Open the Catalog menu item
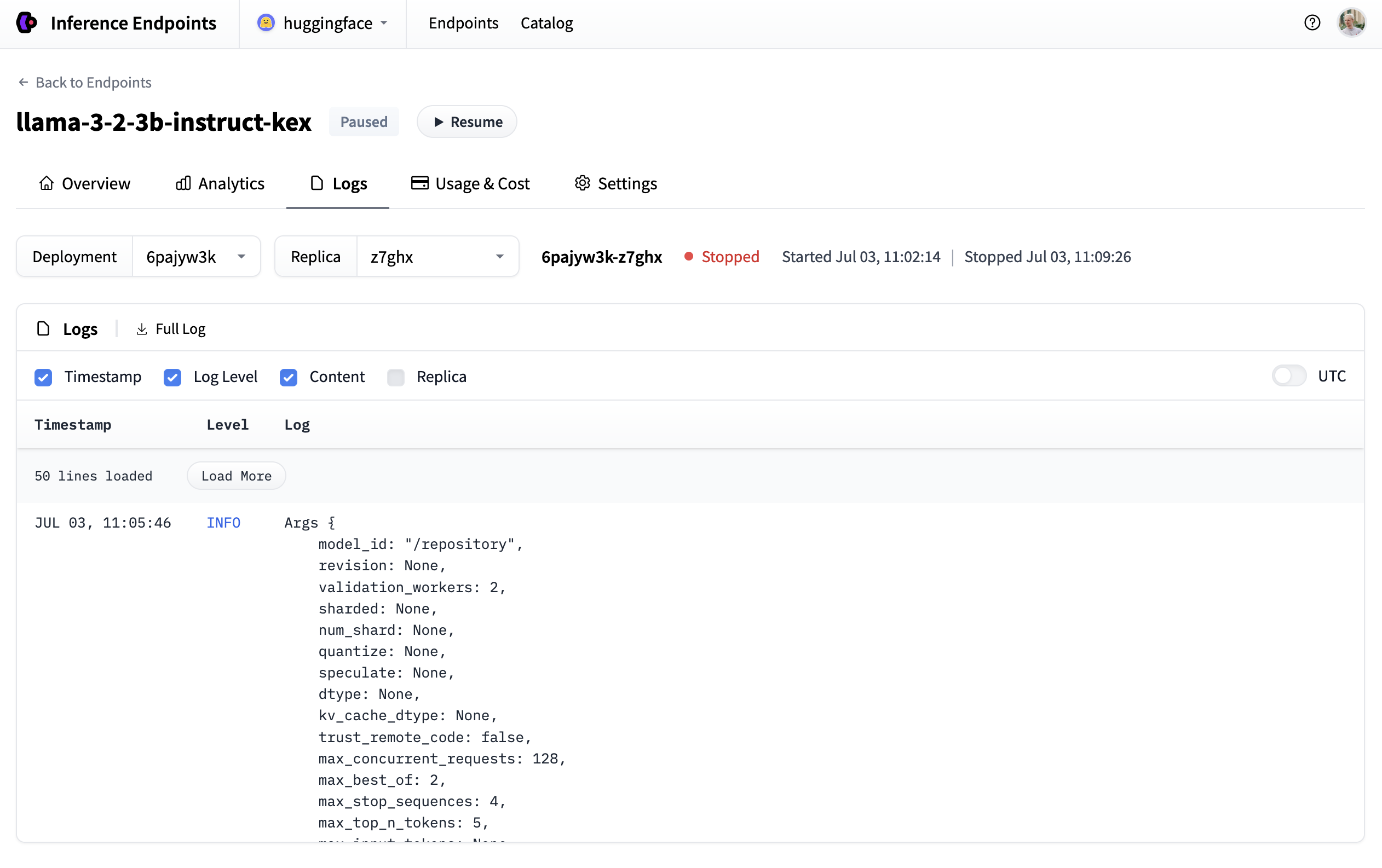 [546, 23]
